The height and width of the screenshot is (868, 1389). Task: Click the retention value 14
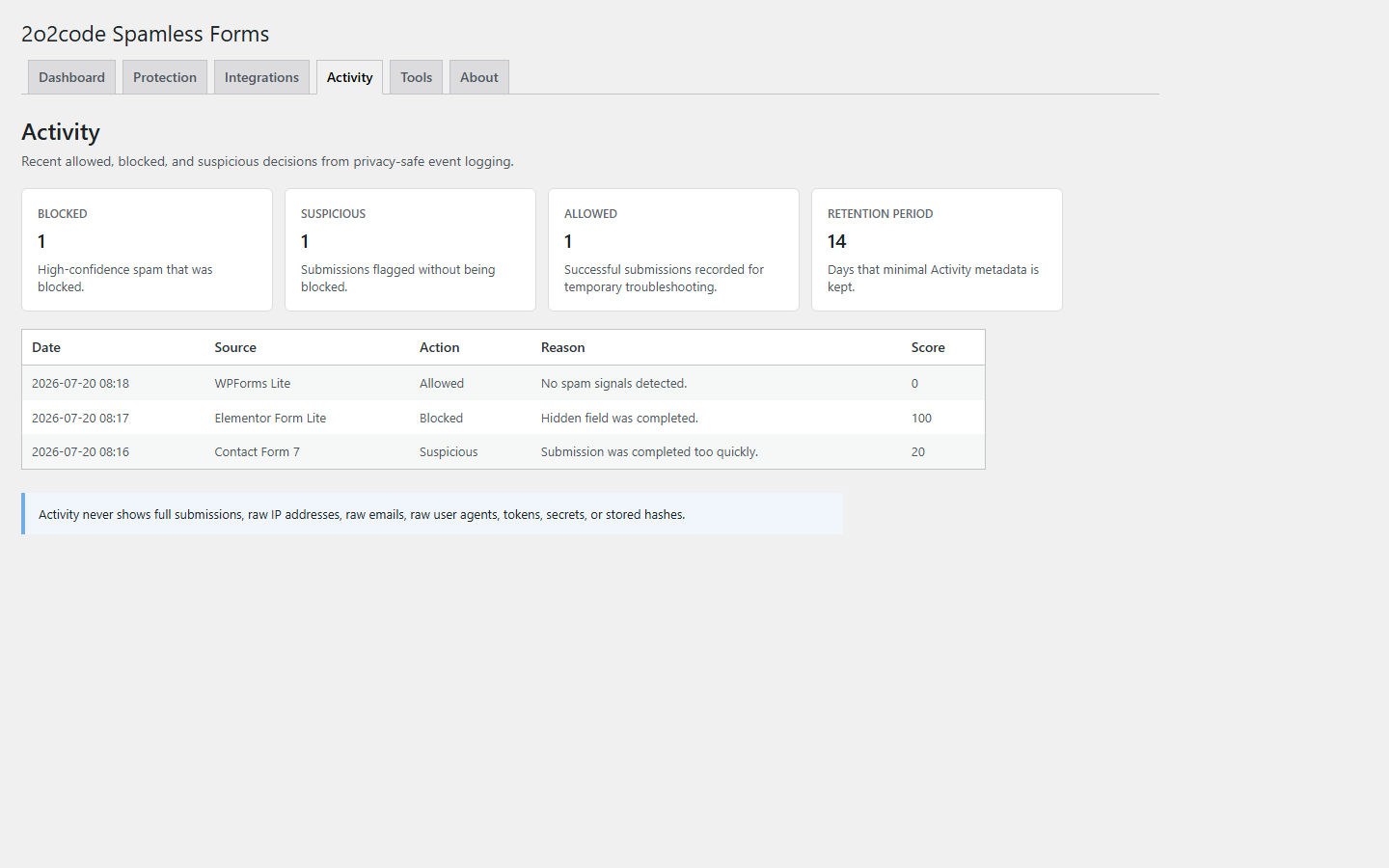pos(836,241)
